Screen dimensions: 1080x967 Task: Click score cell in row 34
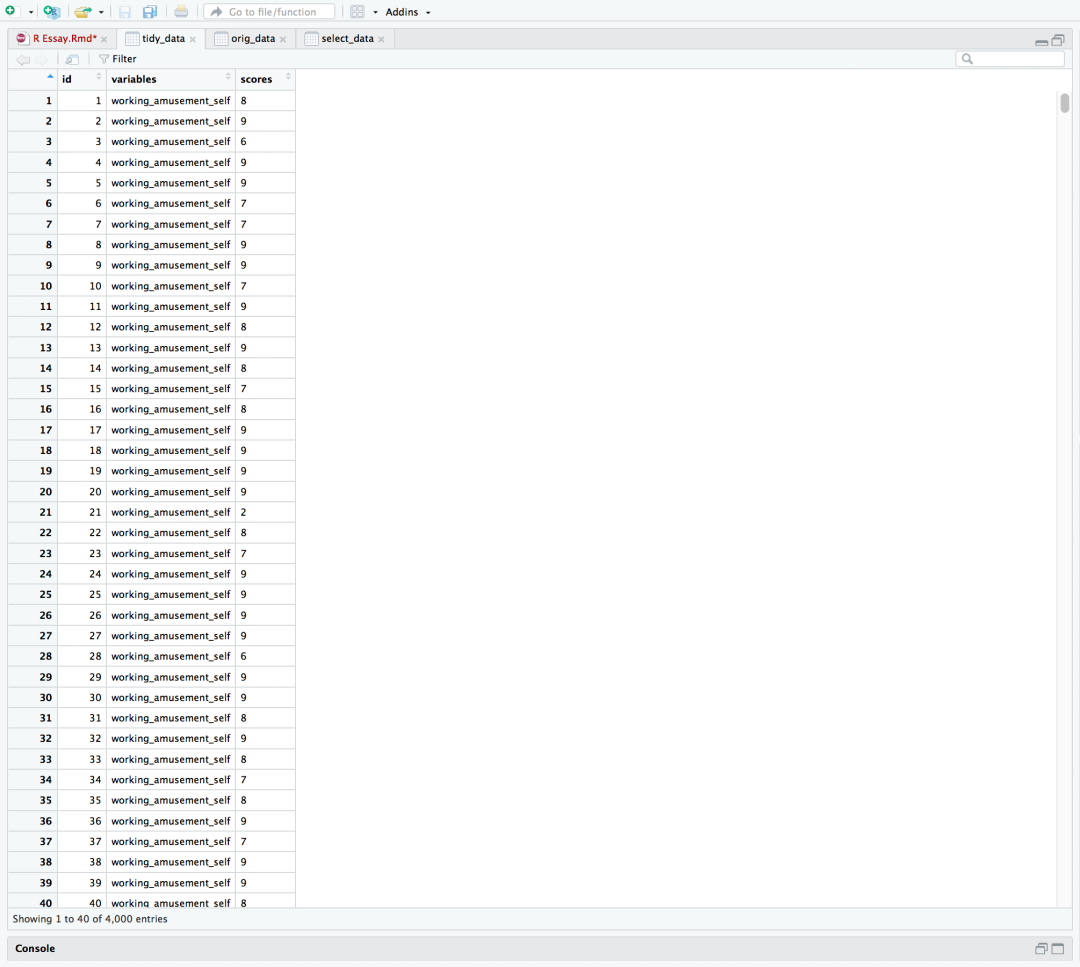(265, 780)
